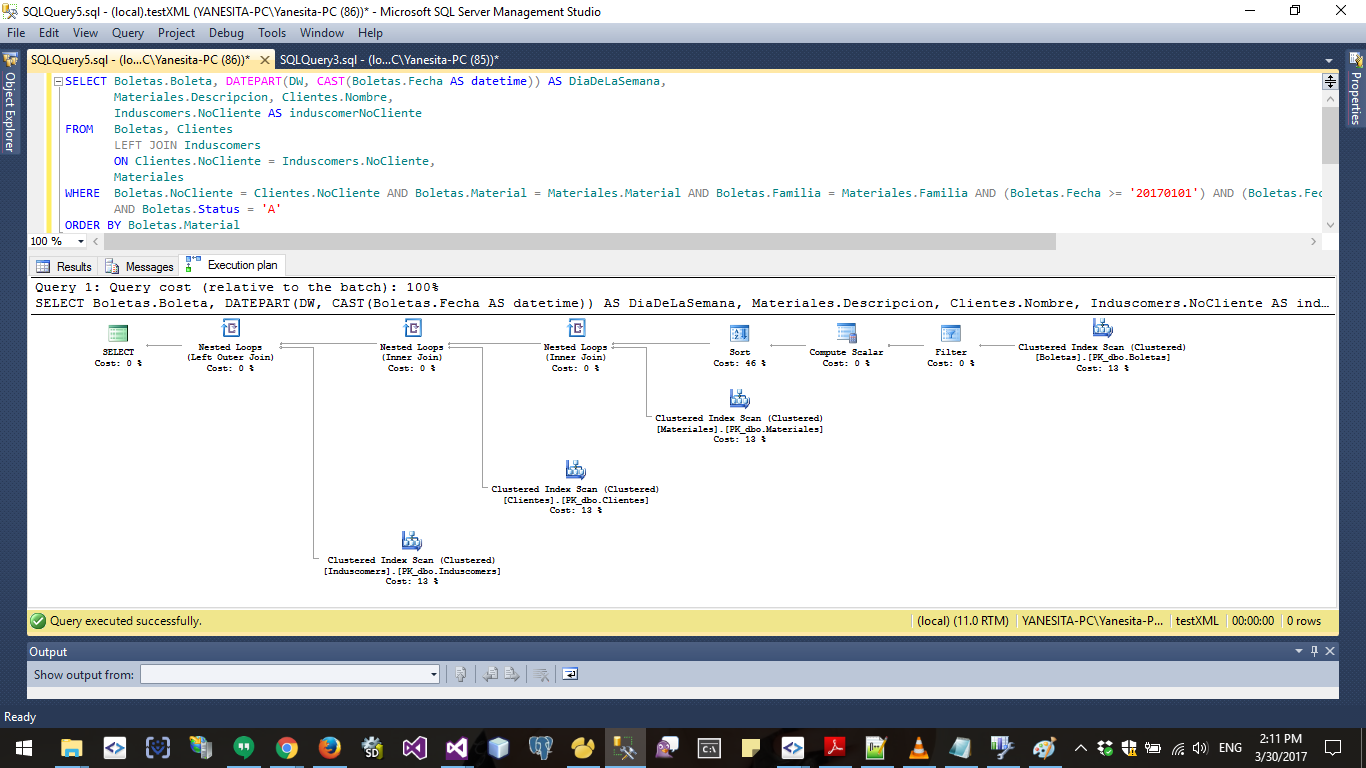Click the Nested Loops Left Outer Join node
Image resolution: width=1366 pixels, height=768 pixels.
click(230, 345)
